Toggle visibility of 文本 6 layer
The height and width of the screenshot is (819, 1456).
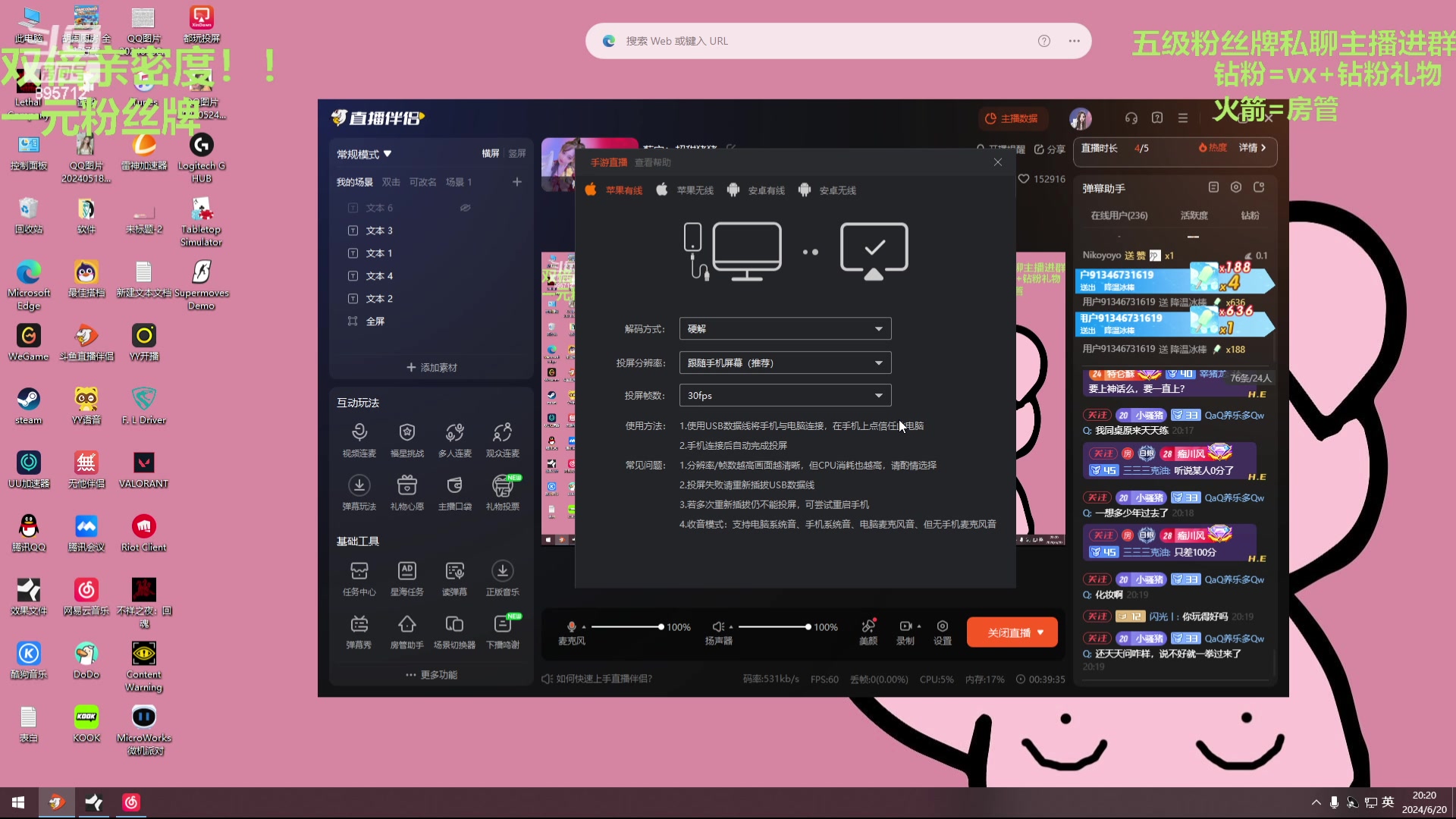[x=465, y=208]
